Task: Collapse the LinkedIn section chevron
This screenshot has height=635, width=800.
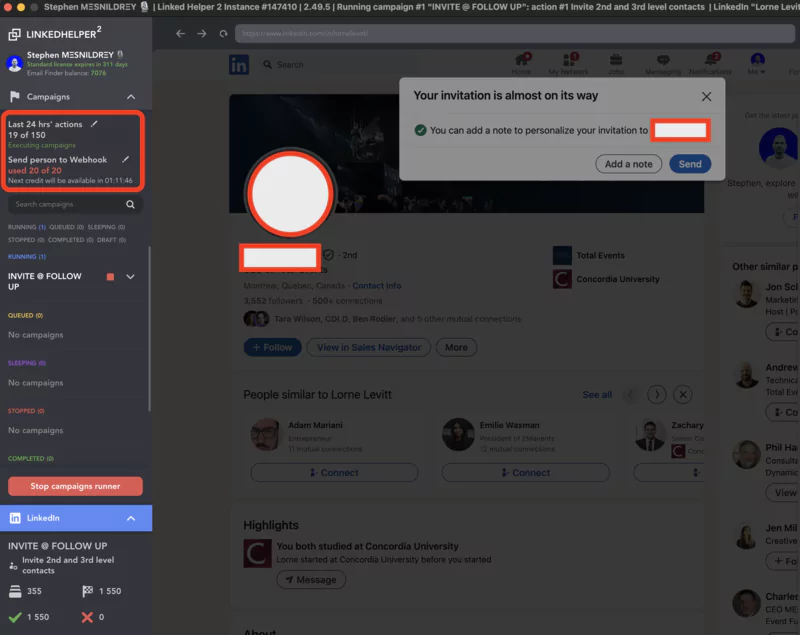Action: coord(131,518)
